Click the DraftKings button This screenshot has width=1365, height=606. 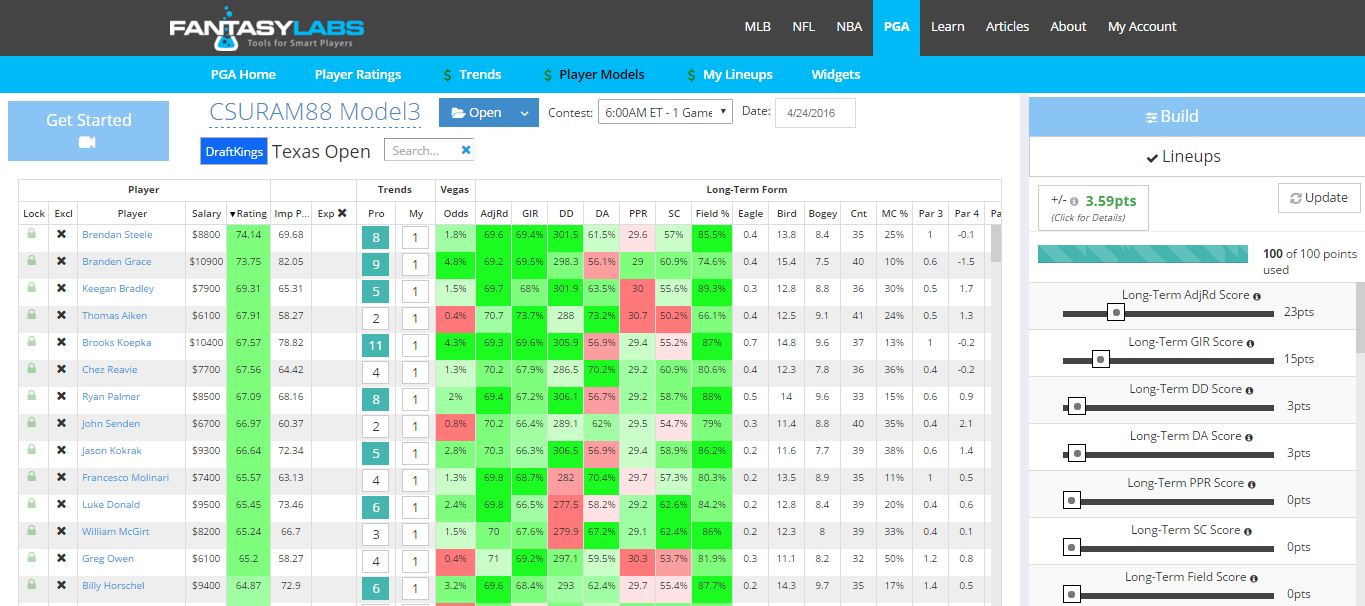[234, 151]
